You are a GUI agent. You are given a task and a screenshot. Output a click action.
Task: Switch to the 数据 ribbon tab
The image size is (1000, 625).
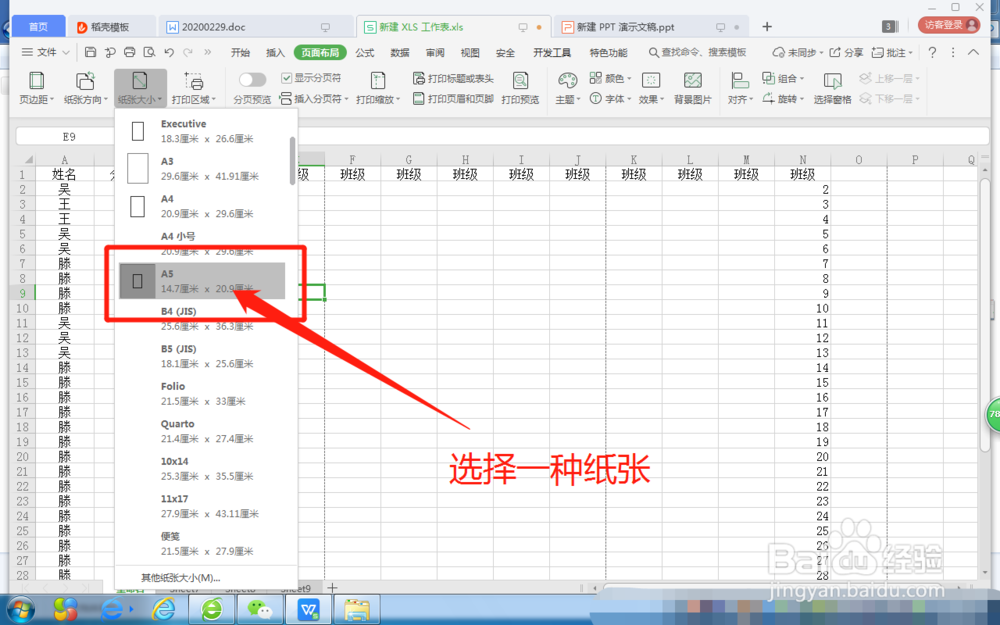coord(400,52)
